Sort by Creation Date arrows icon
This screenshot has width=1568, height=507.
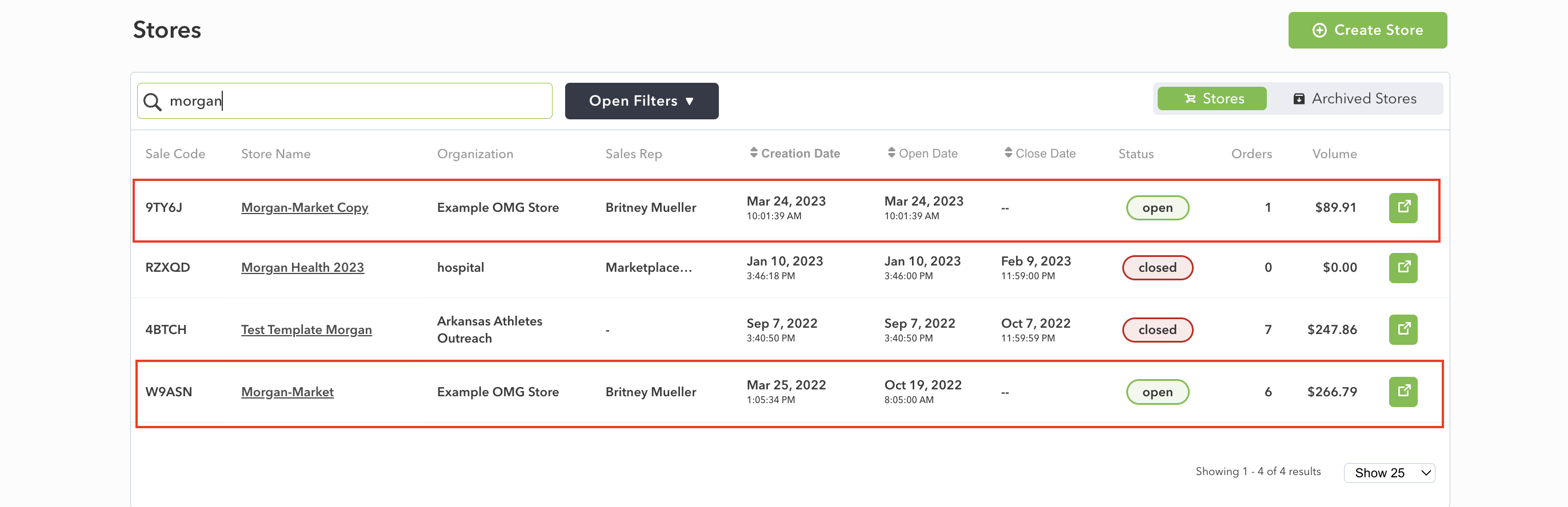tap(754, 152)
